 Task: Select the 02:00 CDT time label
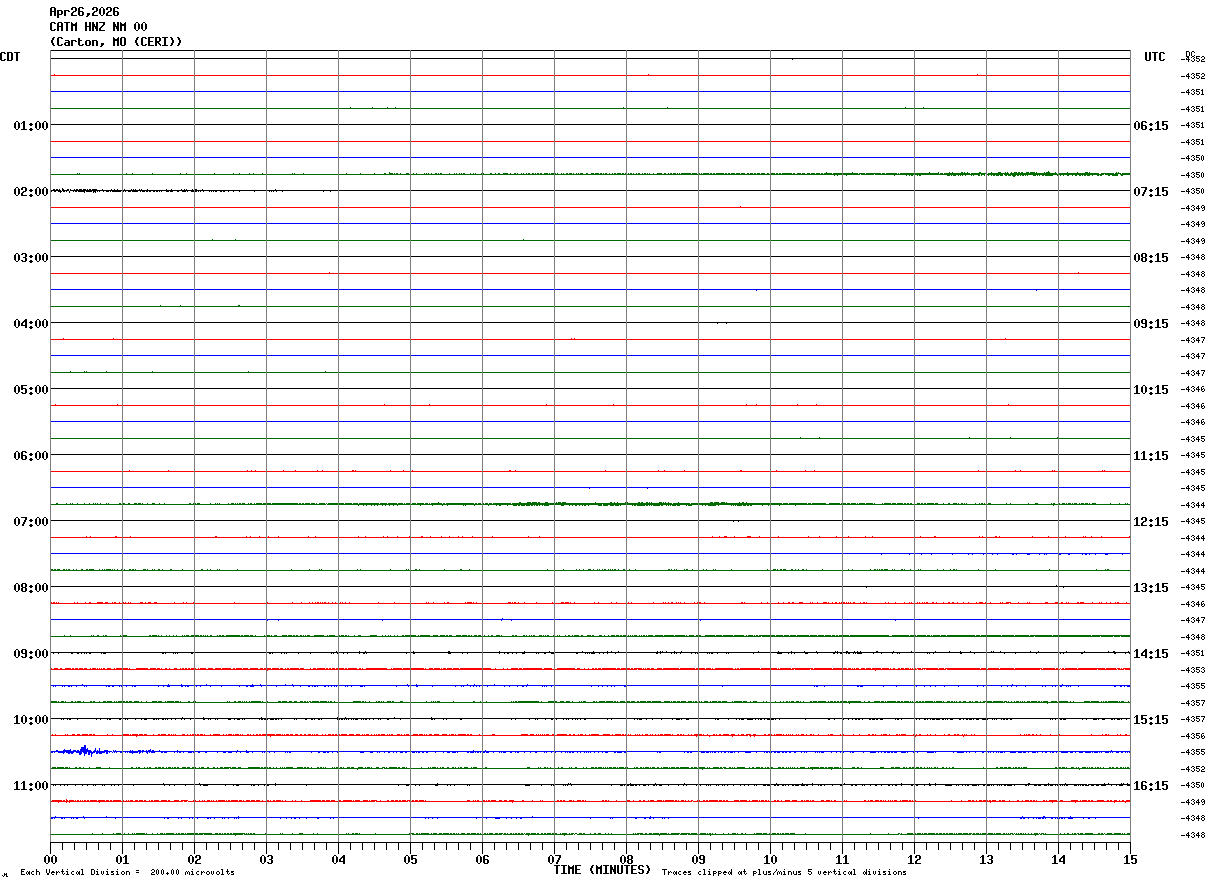31,191
